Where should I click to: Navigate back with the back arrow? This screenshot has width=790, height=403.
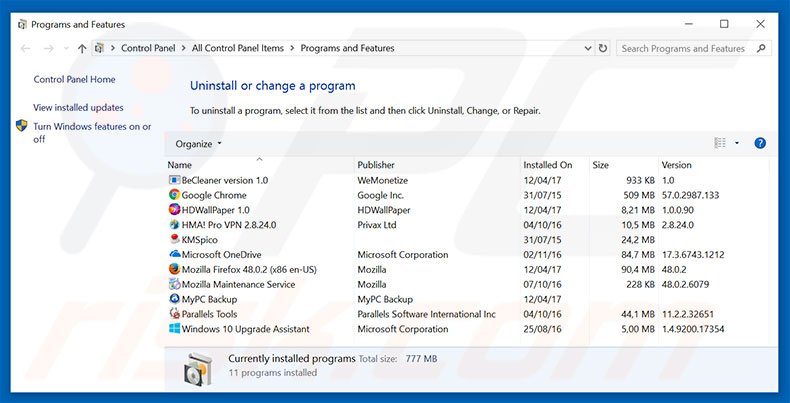tap(25, 48)
